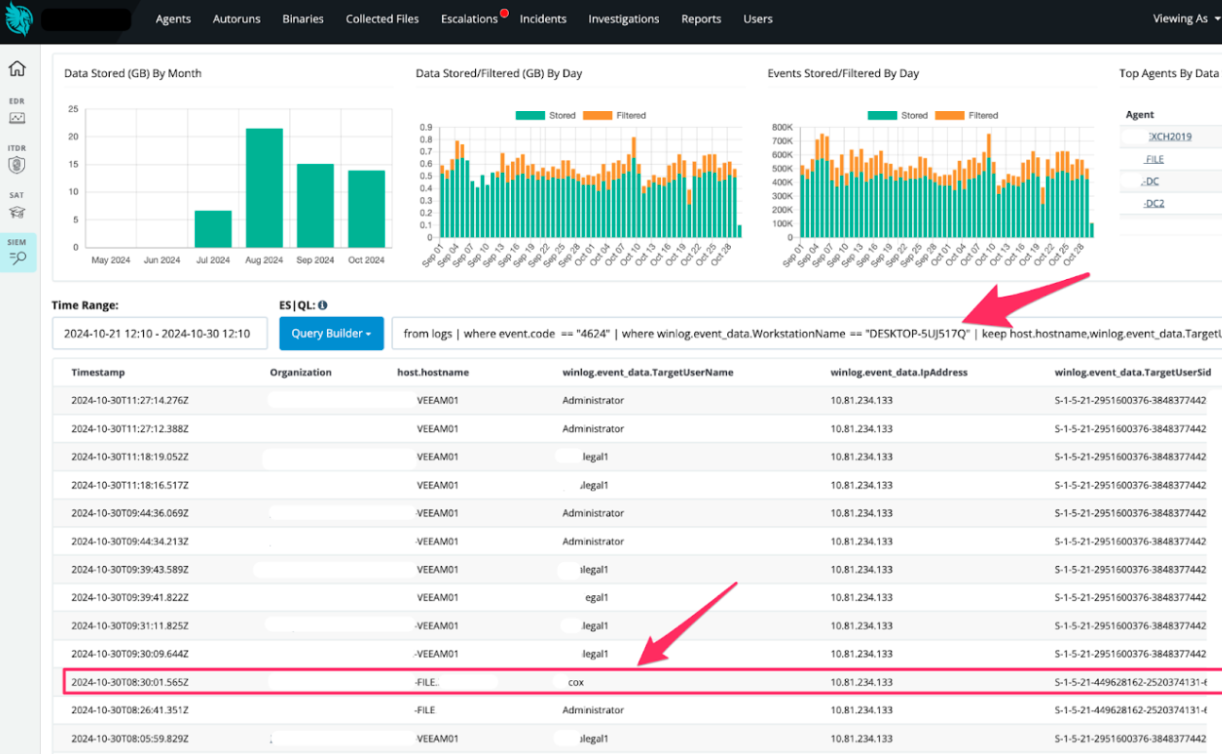1222x754 pixels.
Task: Click the red Escalations notification badge
Action: (504, 13)
